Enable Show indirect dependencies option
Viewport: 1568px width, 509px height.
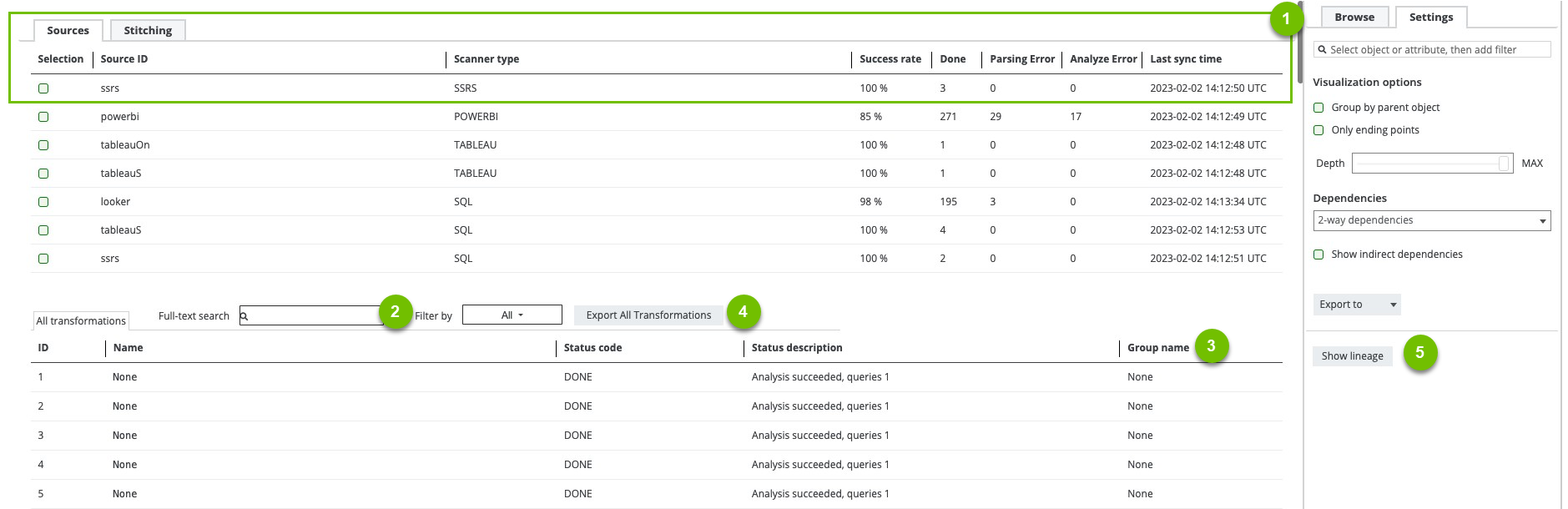1318,254
